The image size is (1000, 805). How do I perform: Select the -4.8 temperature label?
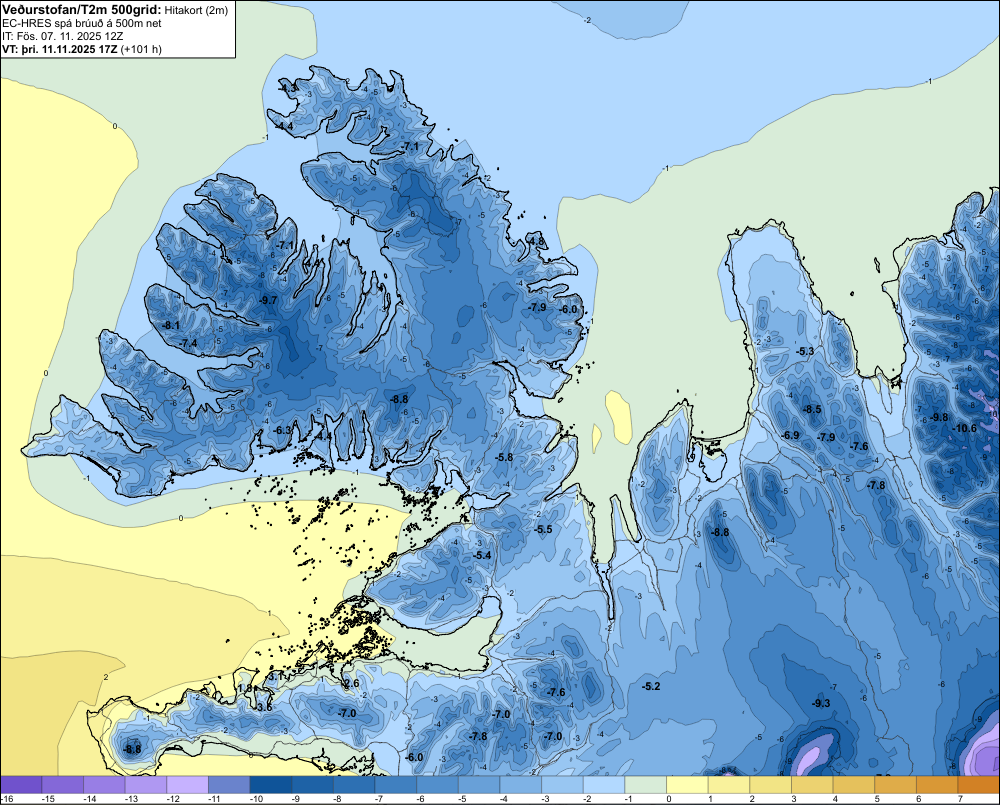point(537,241)
